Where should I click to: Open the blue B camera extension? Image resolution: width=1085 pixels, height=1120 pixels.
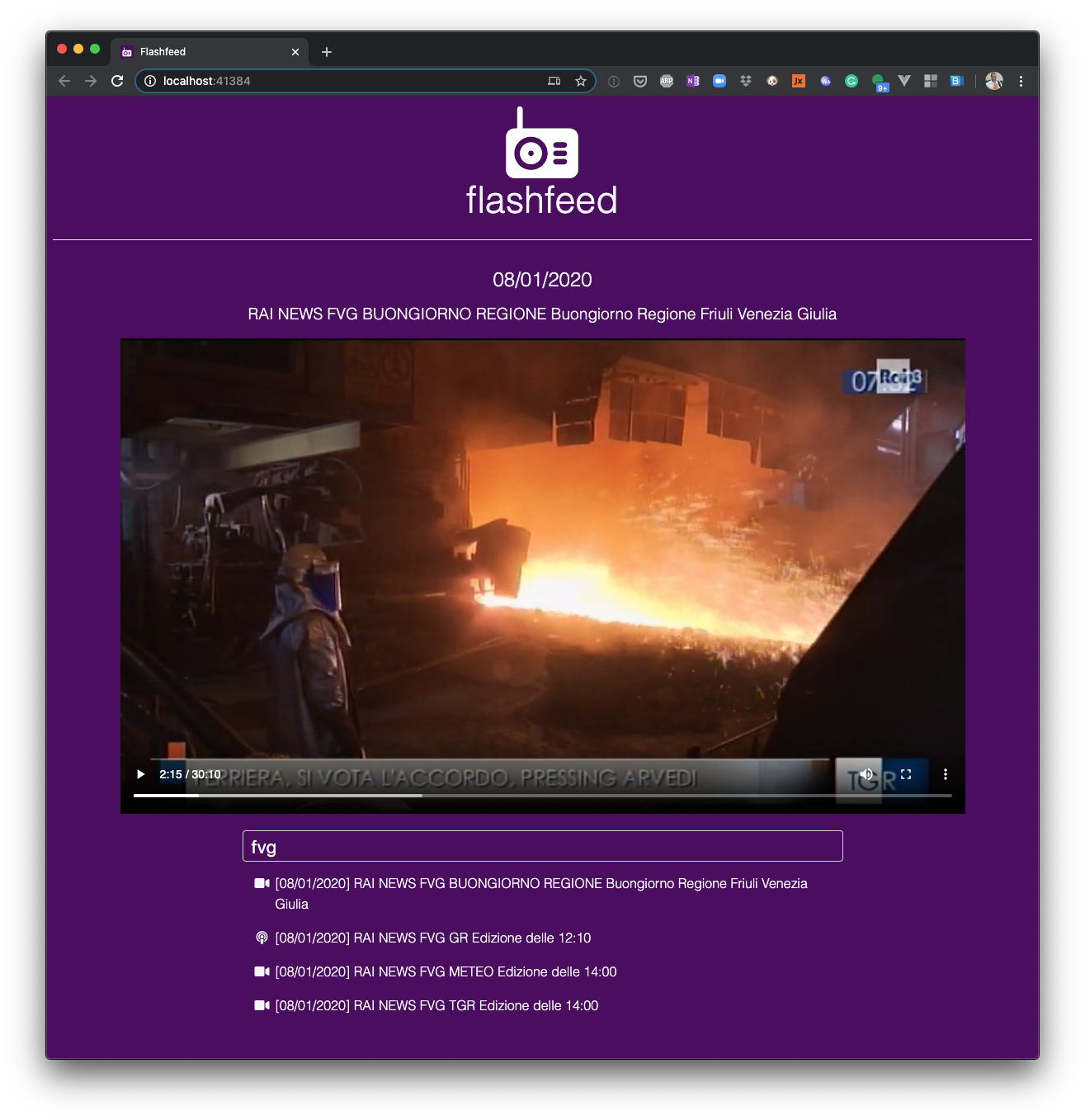point(957,81)
